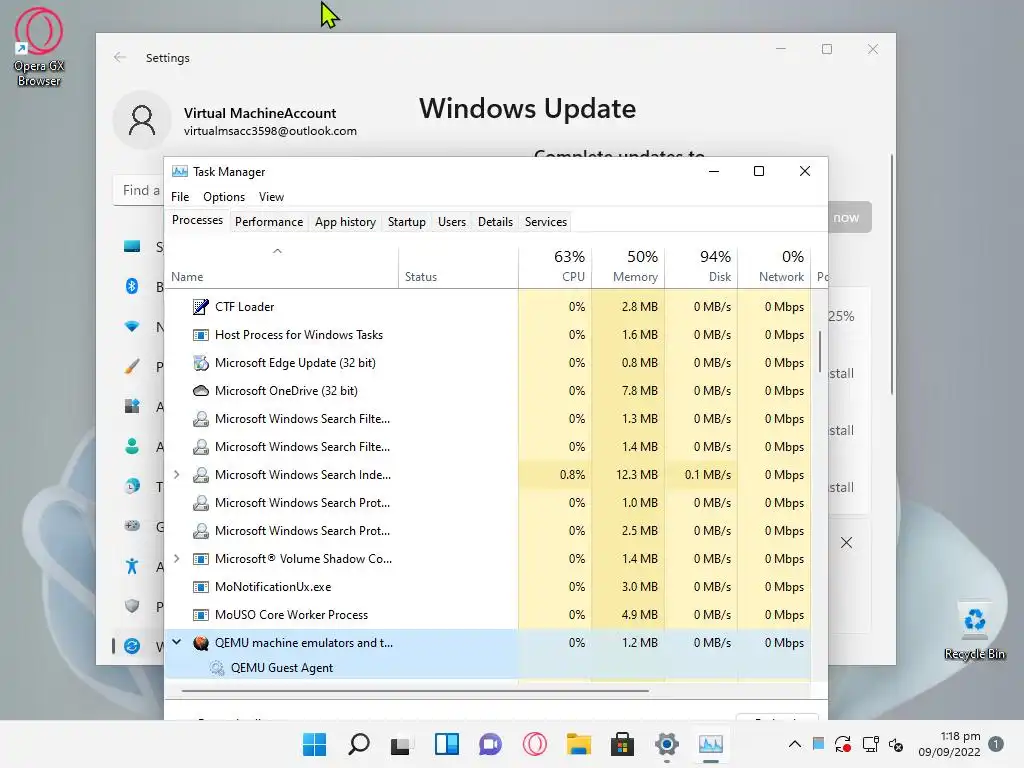1024x768 pixels.
Task: Click the Host Process for Windows Tasks icon
Action: 200,334
